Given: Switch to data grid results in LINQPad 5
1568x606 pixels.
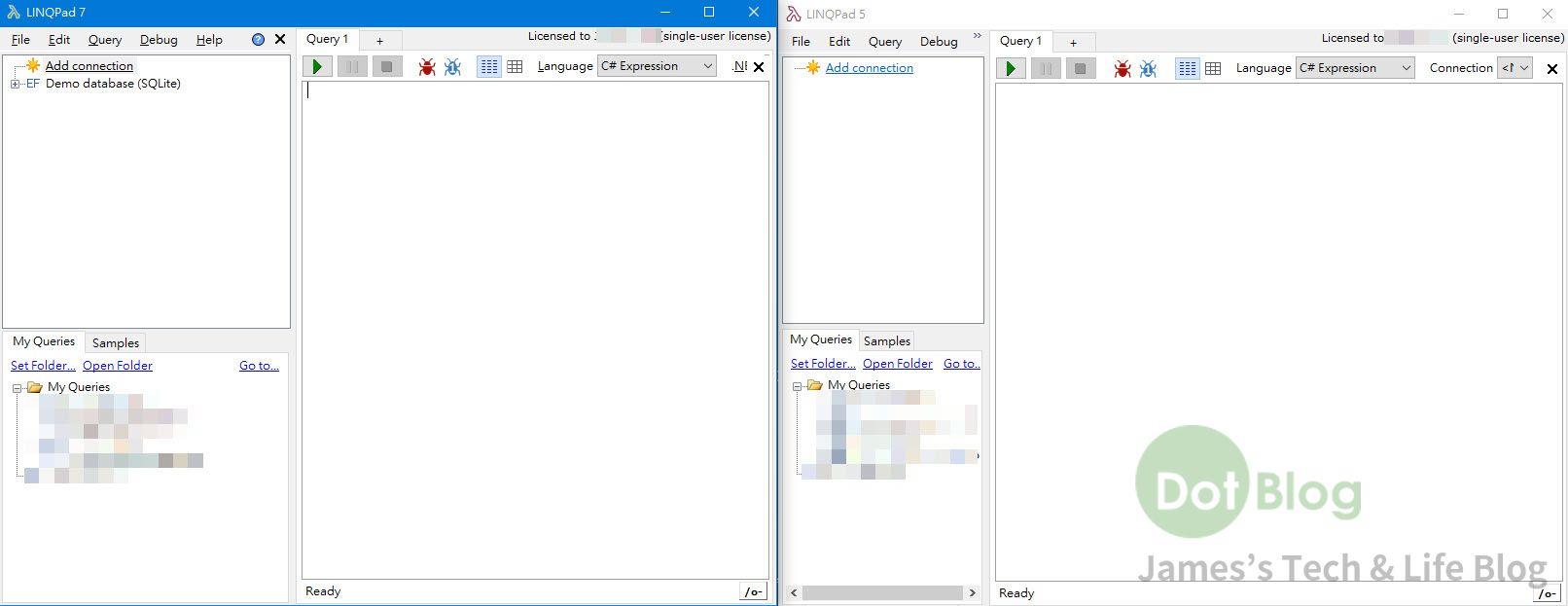Looking at the screenshot, I should (1213, 68).
